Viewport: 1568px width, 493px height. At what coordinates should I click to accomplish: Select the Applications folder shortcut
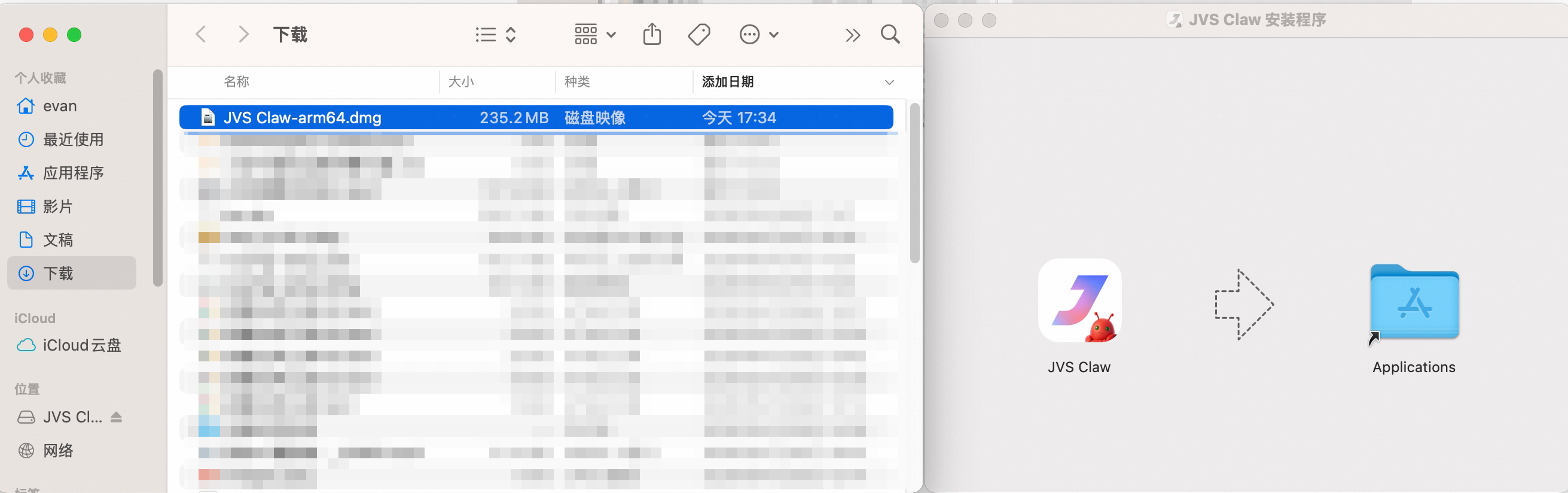(x=1414, y=303)
